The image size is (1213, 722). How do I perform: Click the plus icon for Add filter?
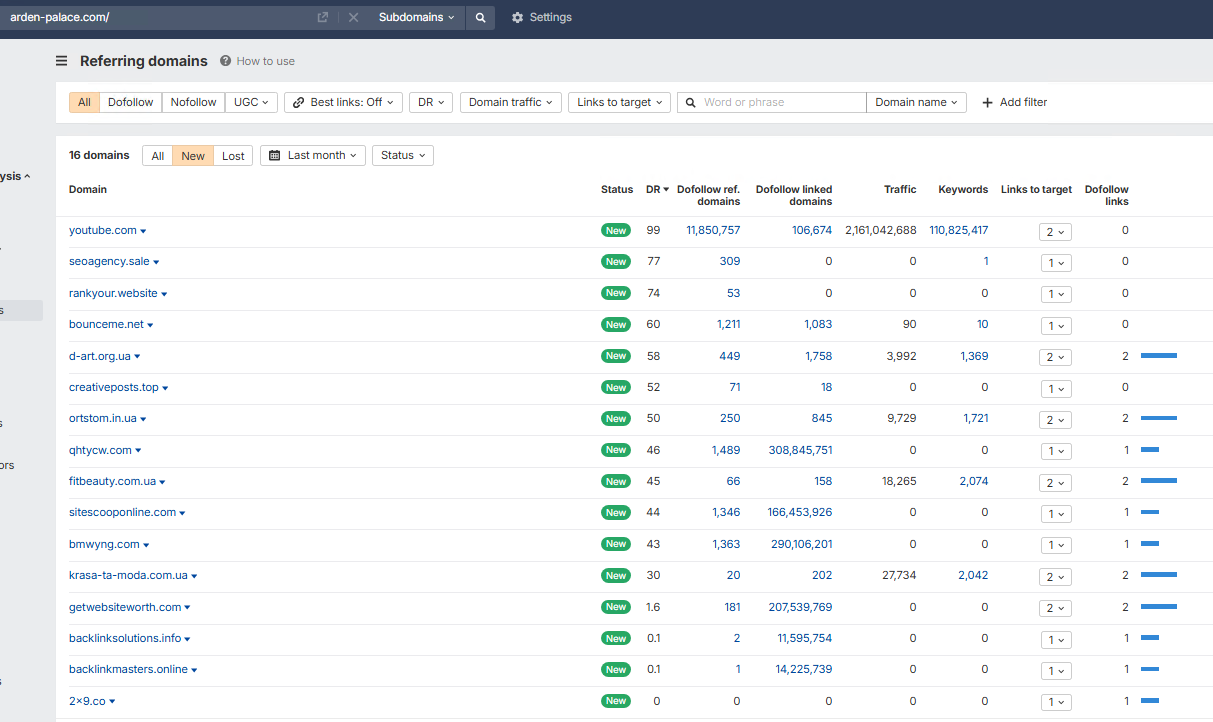(988, 102)
